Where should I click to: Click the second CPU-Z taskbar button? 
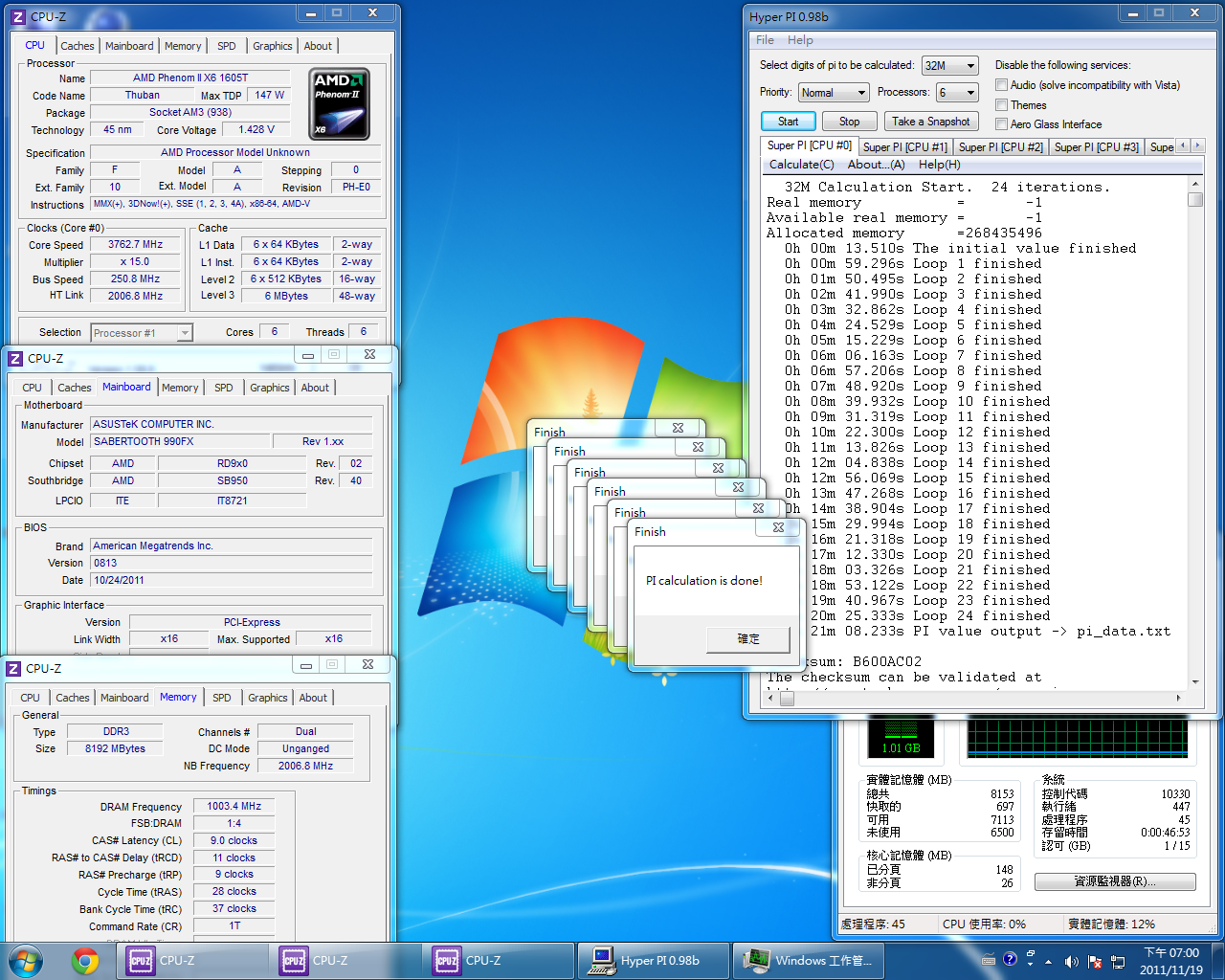[345, 961]
